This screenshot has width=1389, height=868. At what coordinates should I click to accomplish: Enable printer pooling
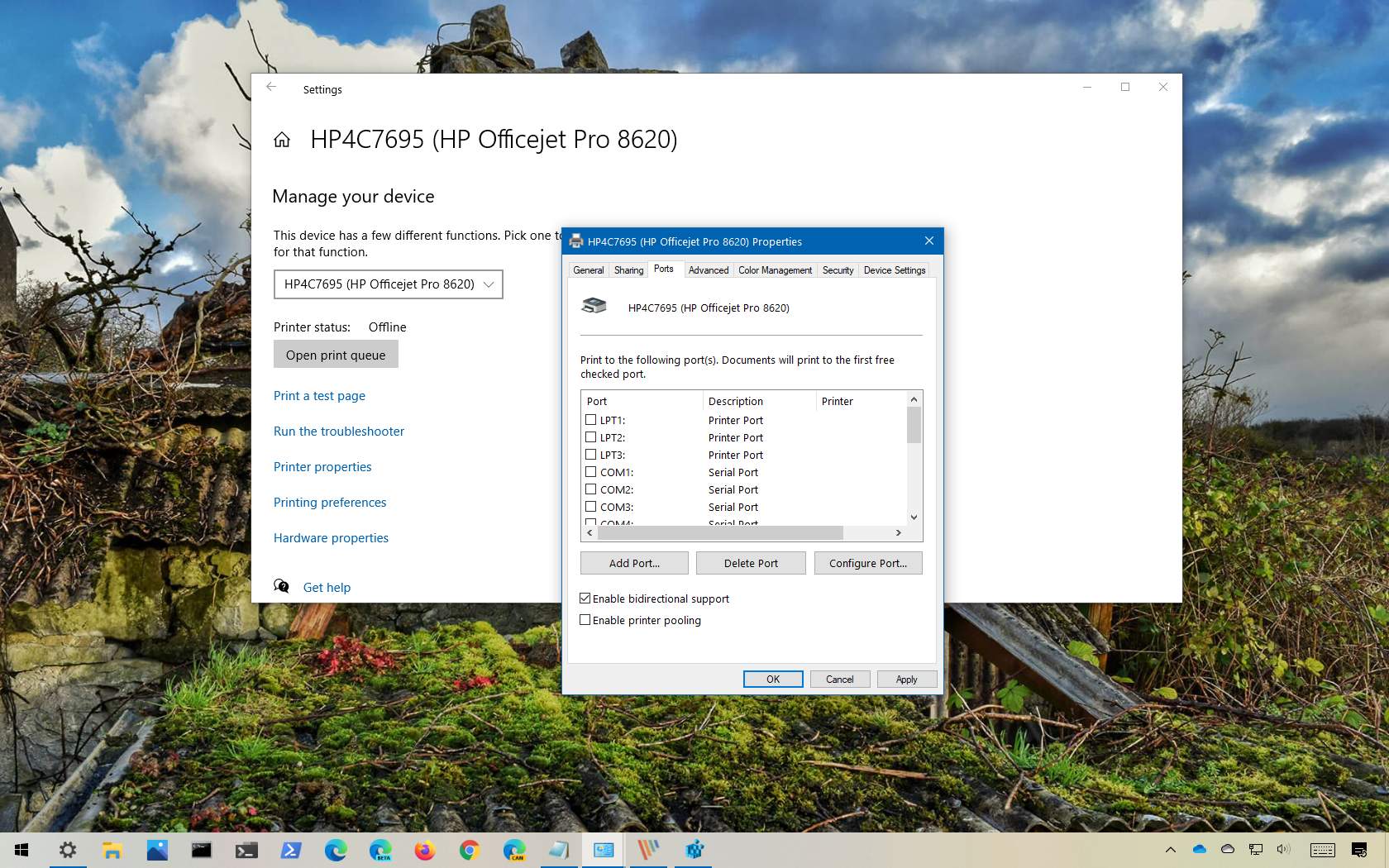585,619
